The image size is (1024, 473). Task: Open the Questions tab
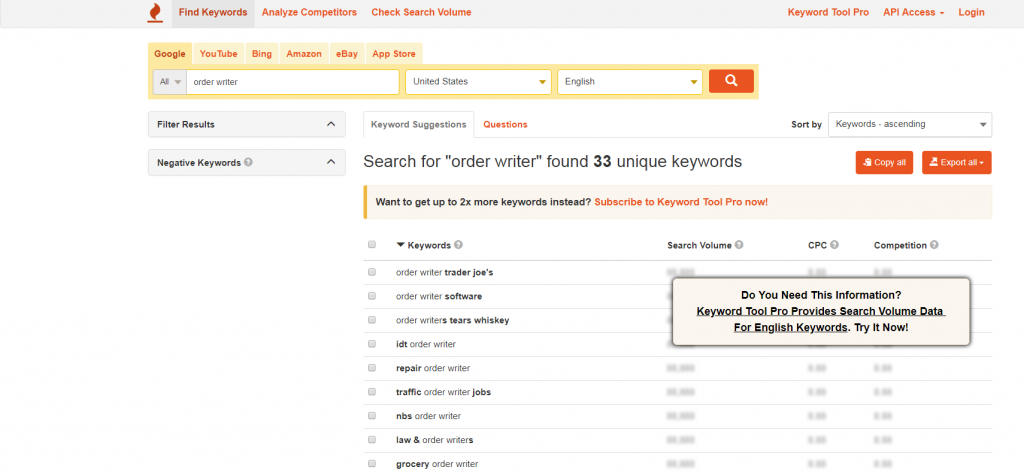(505, 124)
